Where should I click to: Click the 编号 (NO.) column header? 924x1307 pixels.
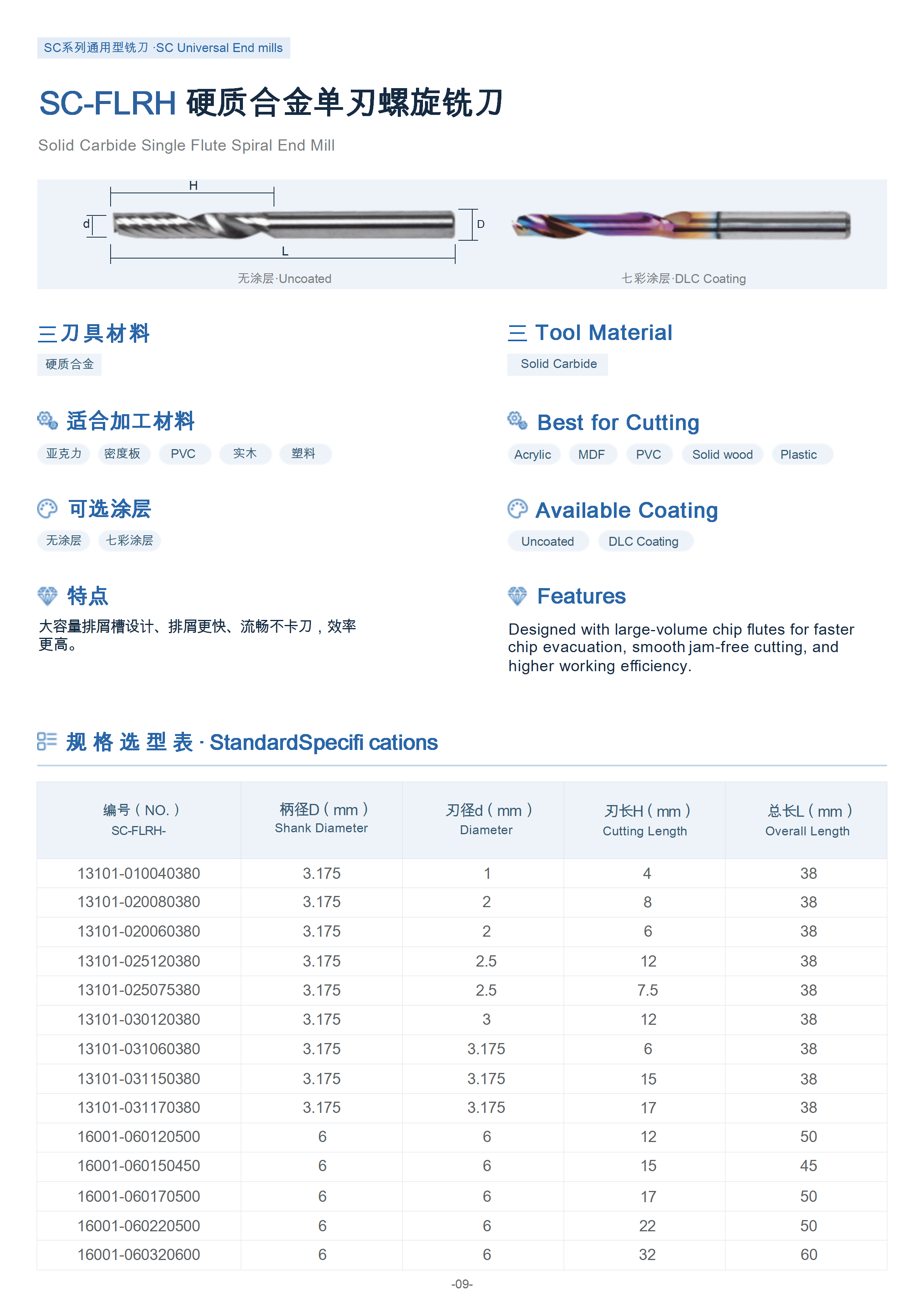139,820
